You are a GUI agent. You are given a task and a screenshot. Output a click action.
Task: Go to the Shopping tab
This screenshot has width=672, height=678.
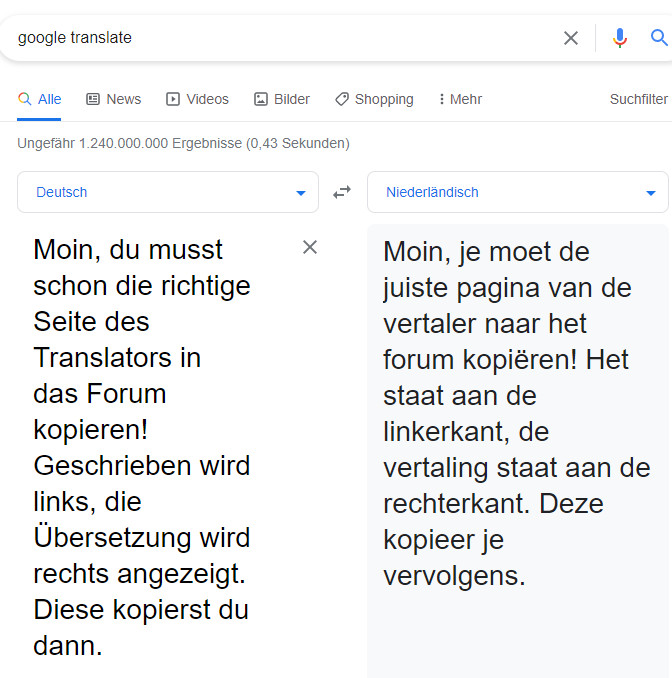(374, 99)
